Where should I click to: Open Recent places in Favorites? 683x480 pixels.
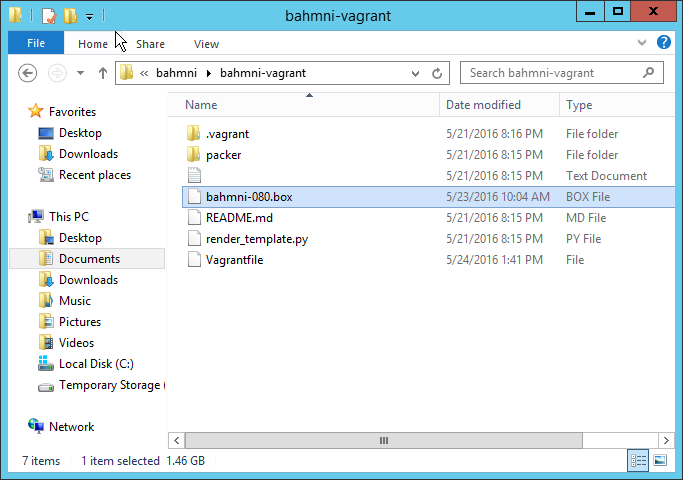click(x=95, y=175)
